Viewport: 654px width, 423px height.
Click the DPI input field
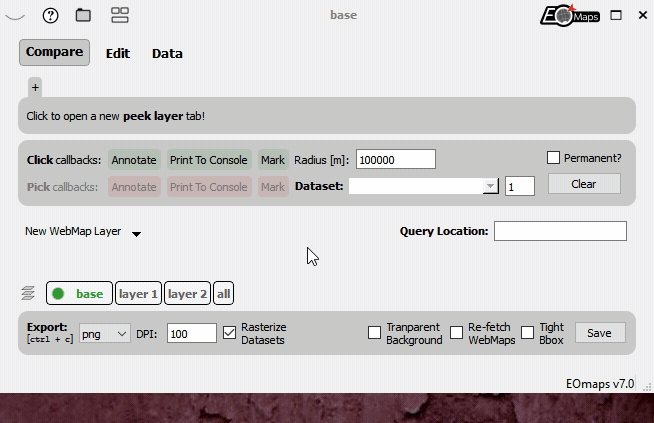(192, 333)
